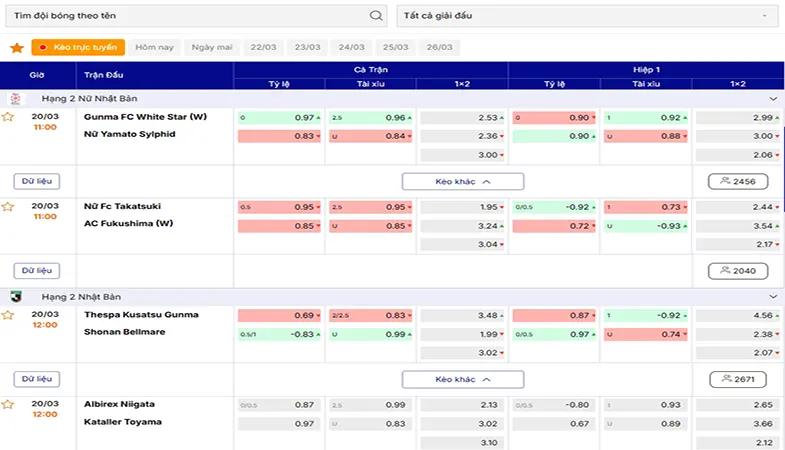Favorite the Albirex Niigata match

[x=8, y=404]
